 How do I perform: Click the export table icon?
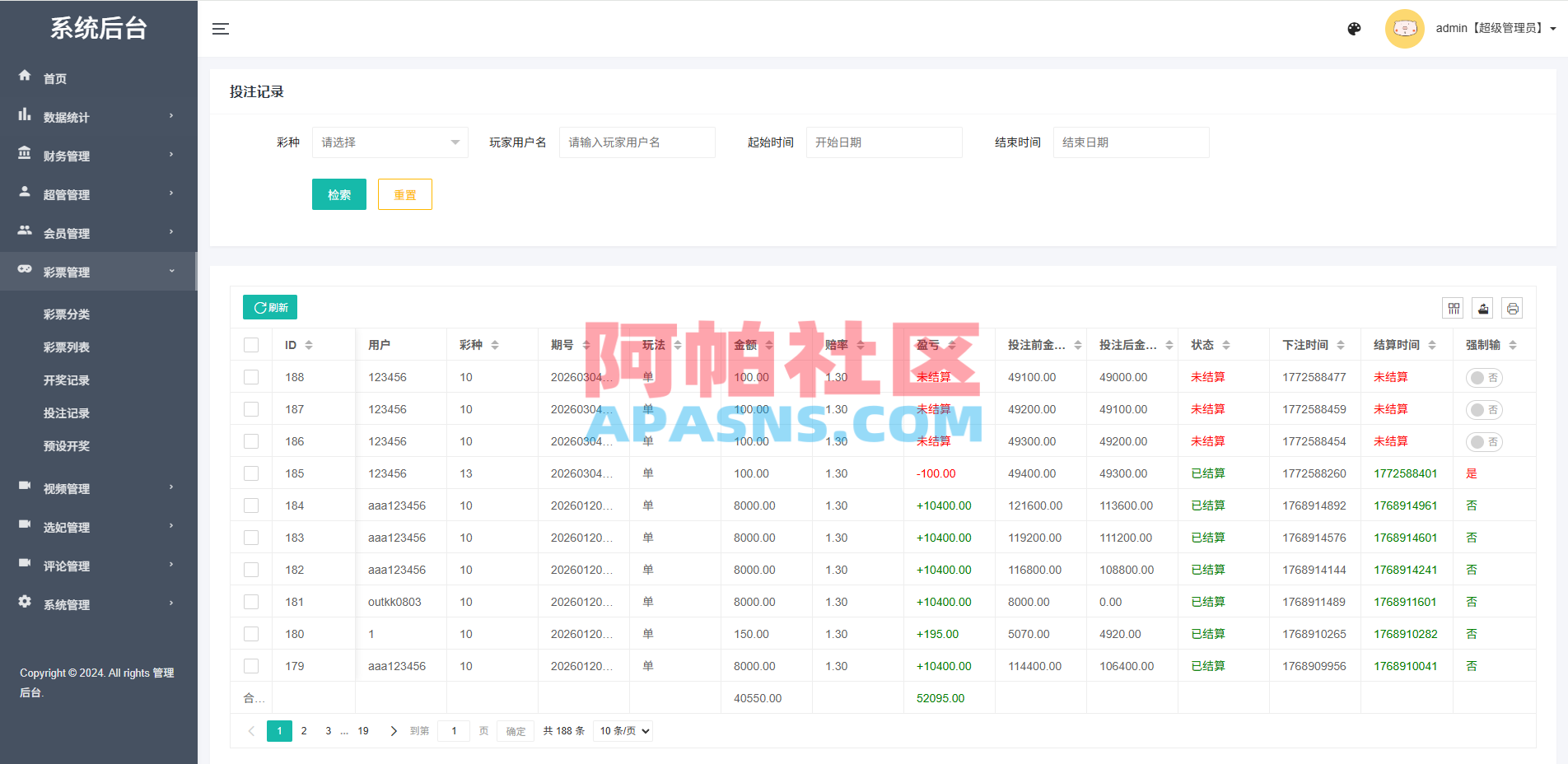click(1483, 308)
